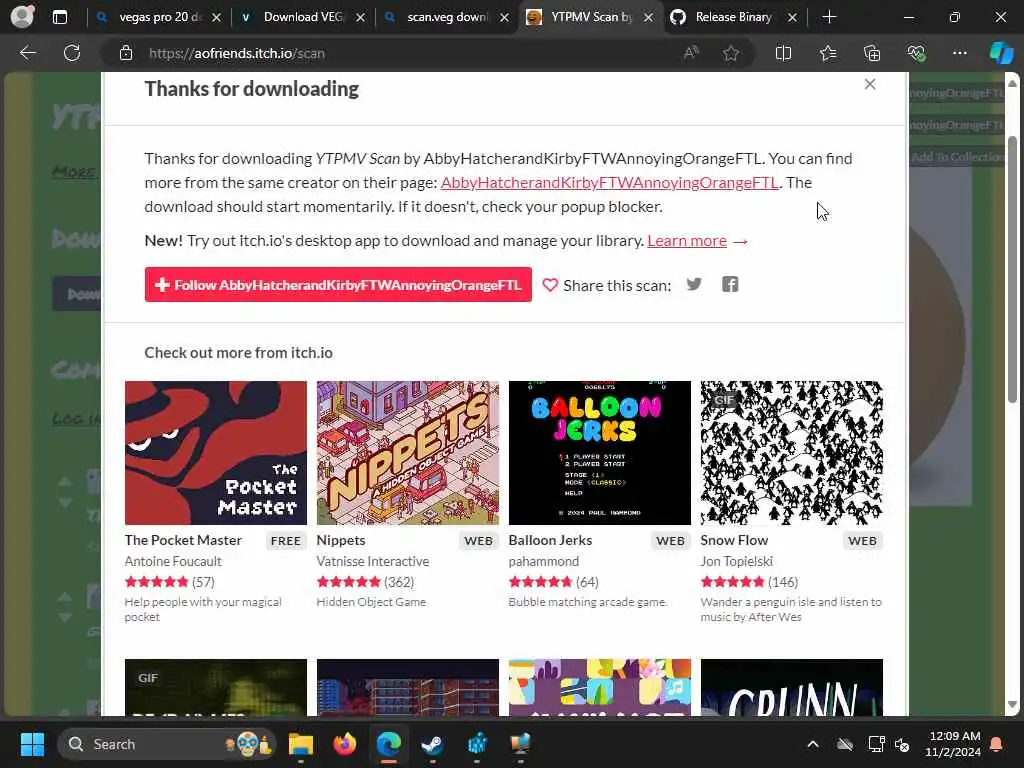Close the YTPMV Scan tab
1024x768 pixels.
[x=648, y=18]
